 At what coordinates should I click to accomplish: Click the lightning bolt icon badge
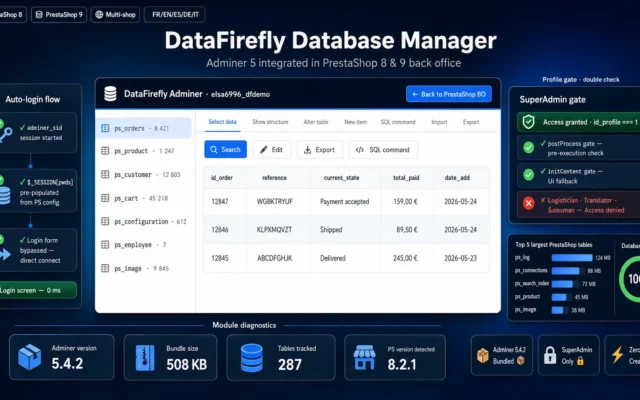tap(617, 355)
